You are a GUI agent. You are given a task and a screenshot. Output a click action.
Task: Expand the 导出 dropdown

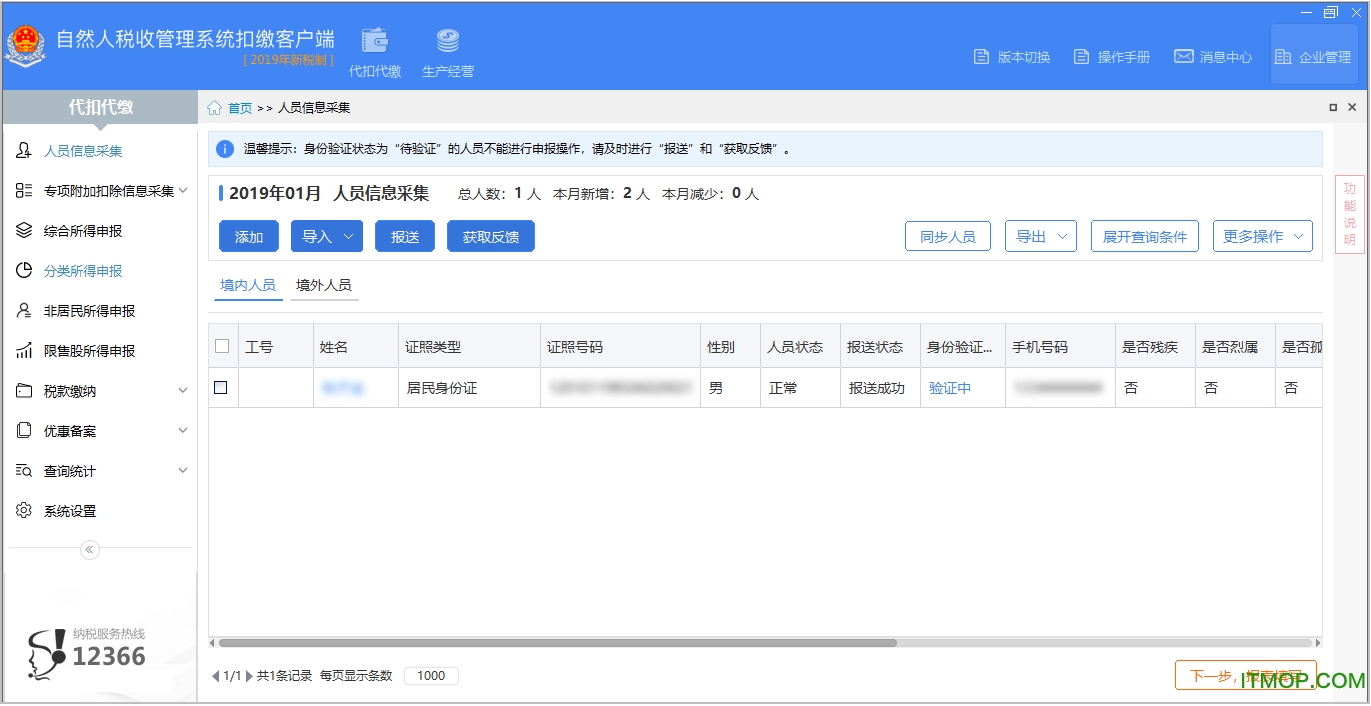[1040, 237]
